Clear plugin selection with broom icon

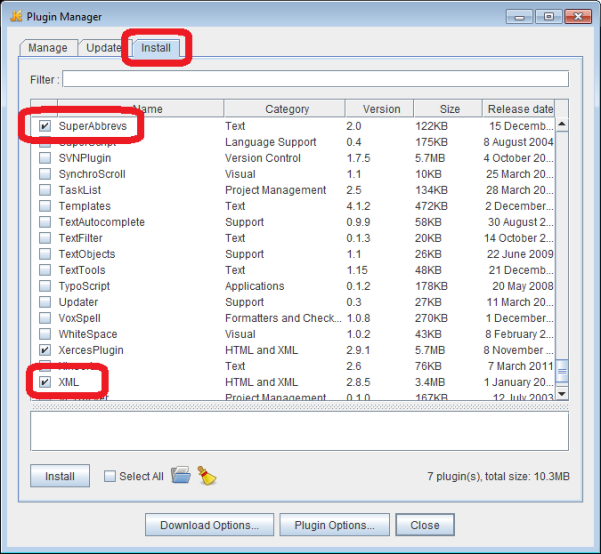pyautogui.click(x=207, y=475)
